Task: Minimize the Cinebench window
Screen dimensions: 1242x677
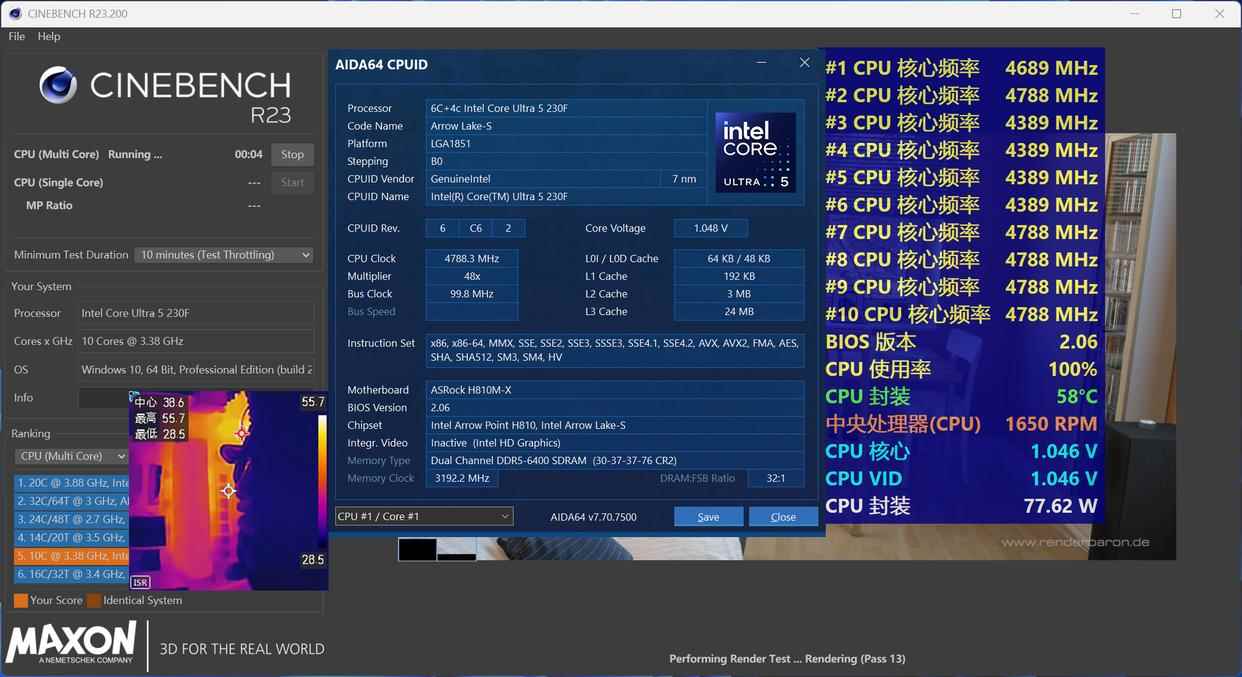Action: click(x=1134, y=14)
